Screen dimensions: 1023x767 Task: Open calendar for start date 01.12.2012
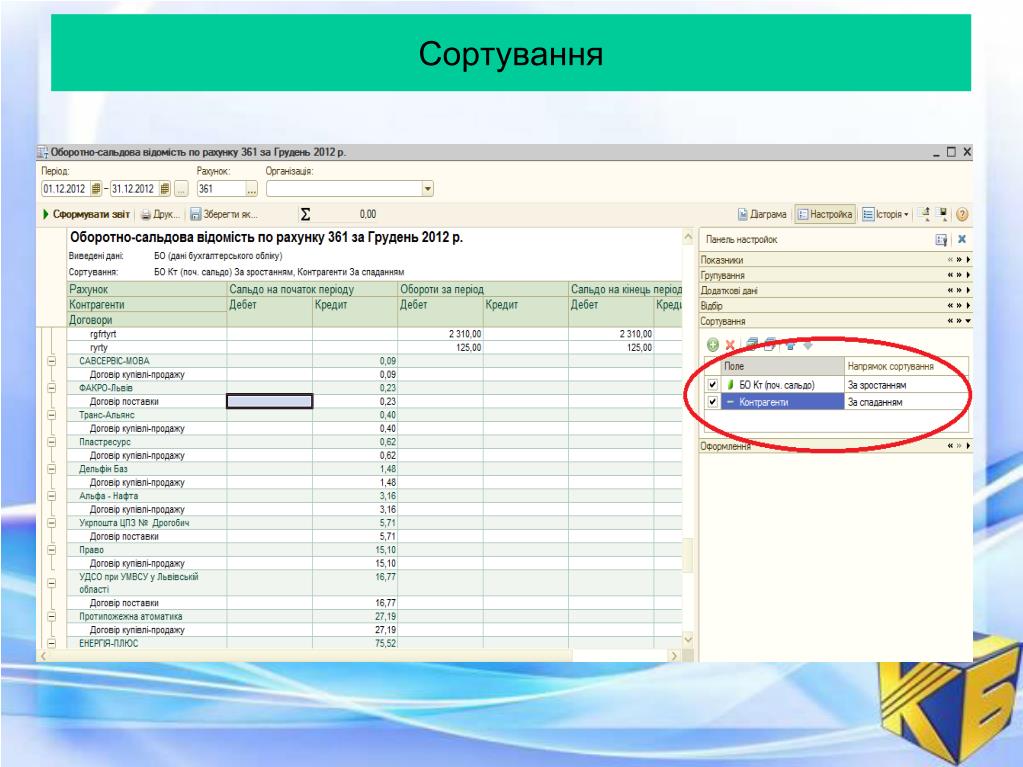tap(96, 189)
